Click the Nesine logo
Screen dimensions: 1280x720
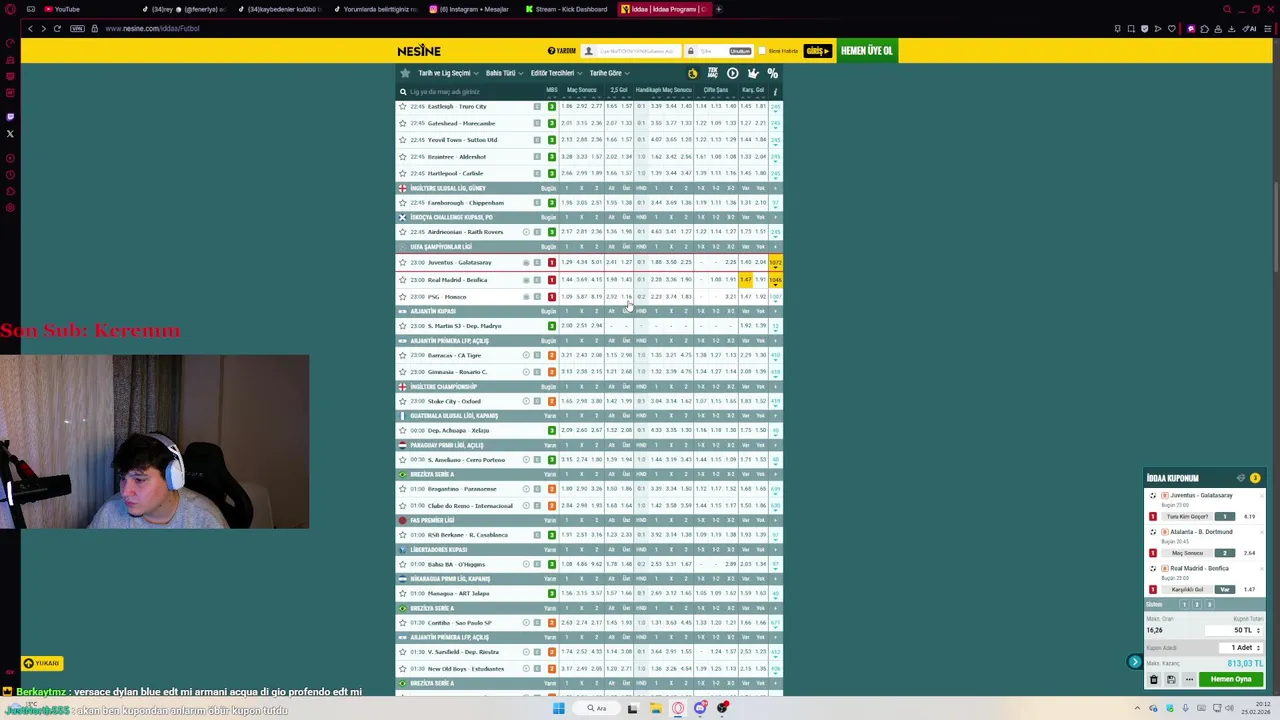(x=419, y=50)
